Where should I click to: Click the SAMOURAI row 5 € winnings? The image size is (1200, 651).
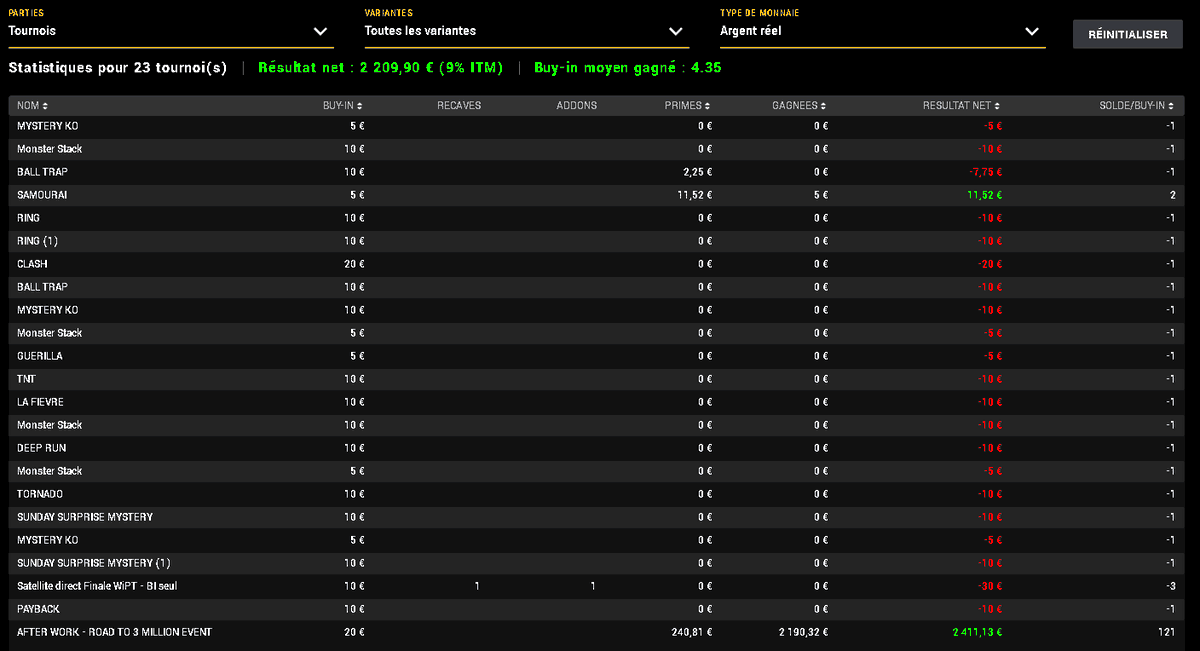[820, 195]
